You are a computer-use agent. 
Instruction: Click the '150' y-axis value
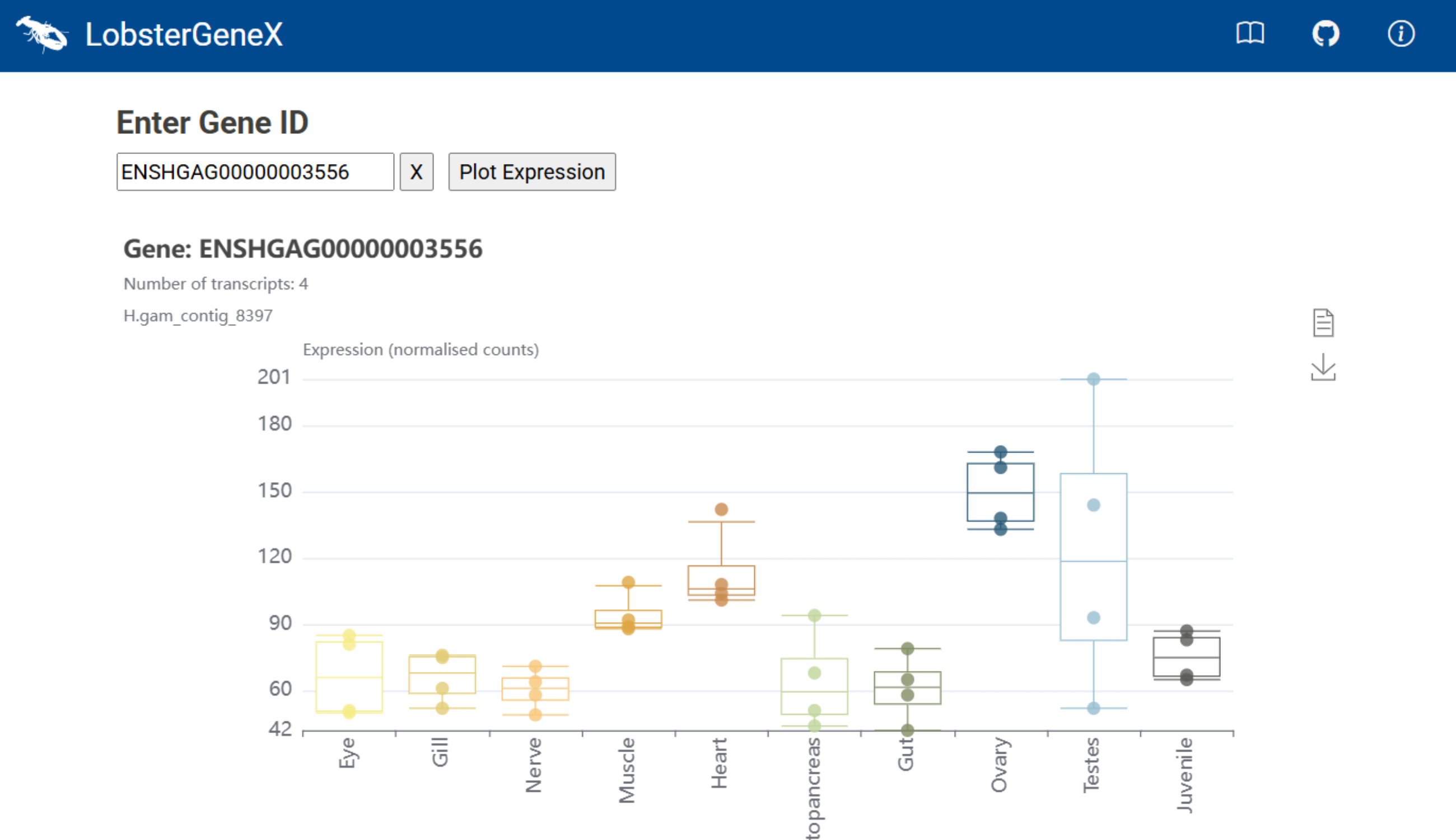274,491
